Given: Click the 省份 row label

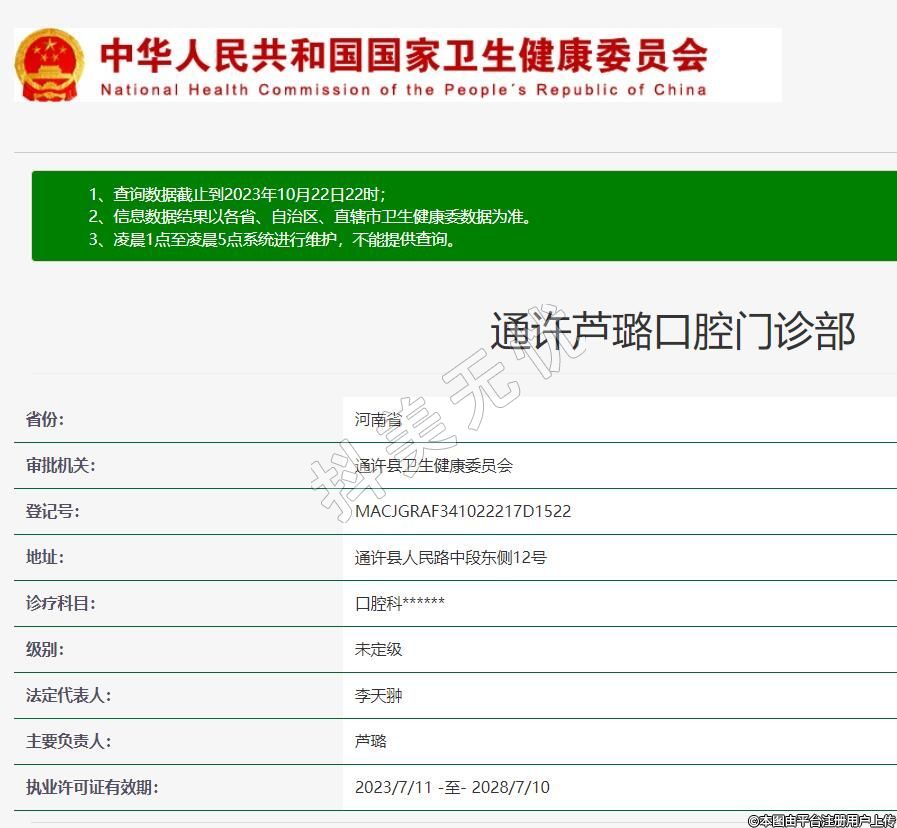Looking at the screenshot, I should tap(45, 419).
